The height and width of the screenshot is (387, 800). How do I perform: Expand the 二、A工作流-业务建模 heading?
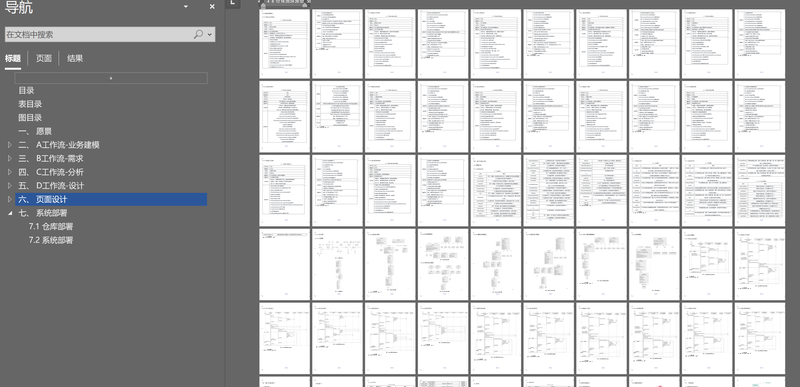[x=10, y=145]
